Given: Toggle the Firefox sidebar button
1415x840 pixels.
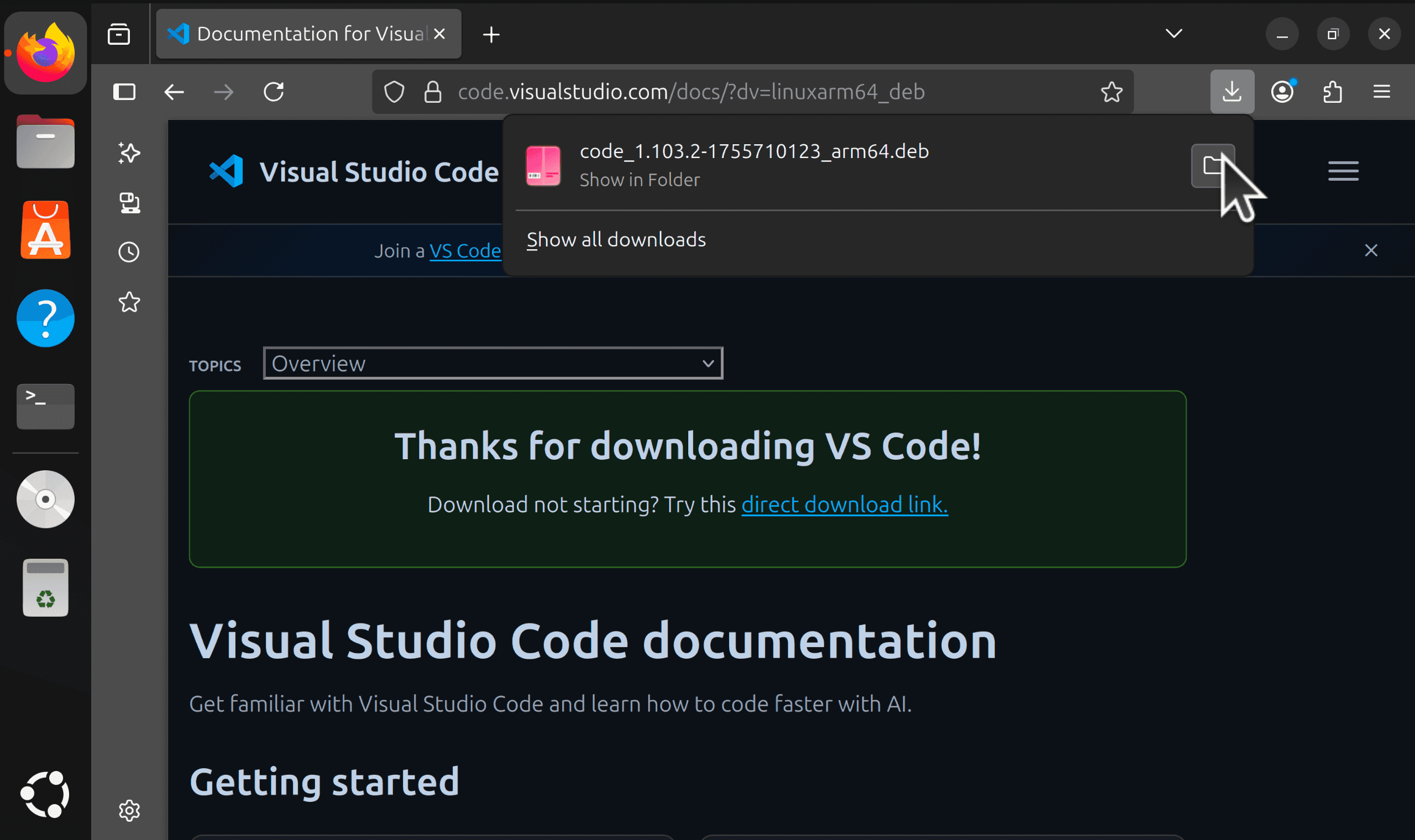Looking at the screenshot, I should tap(124, 92).
